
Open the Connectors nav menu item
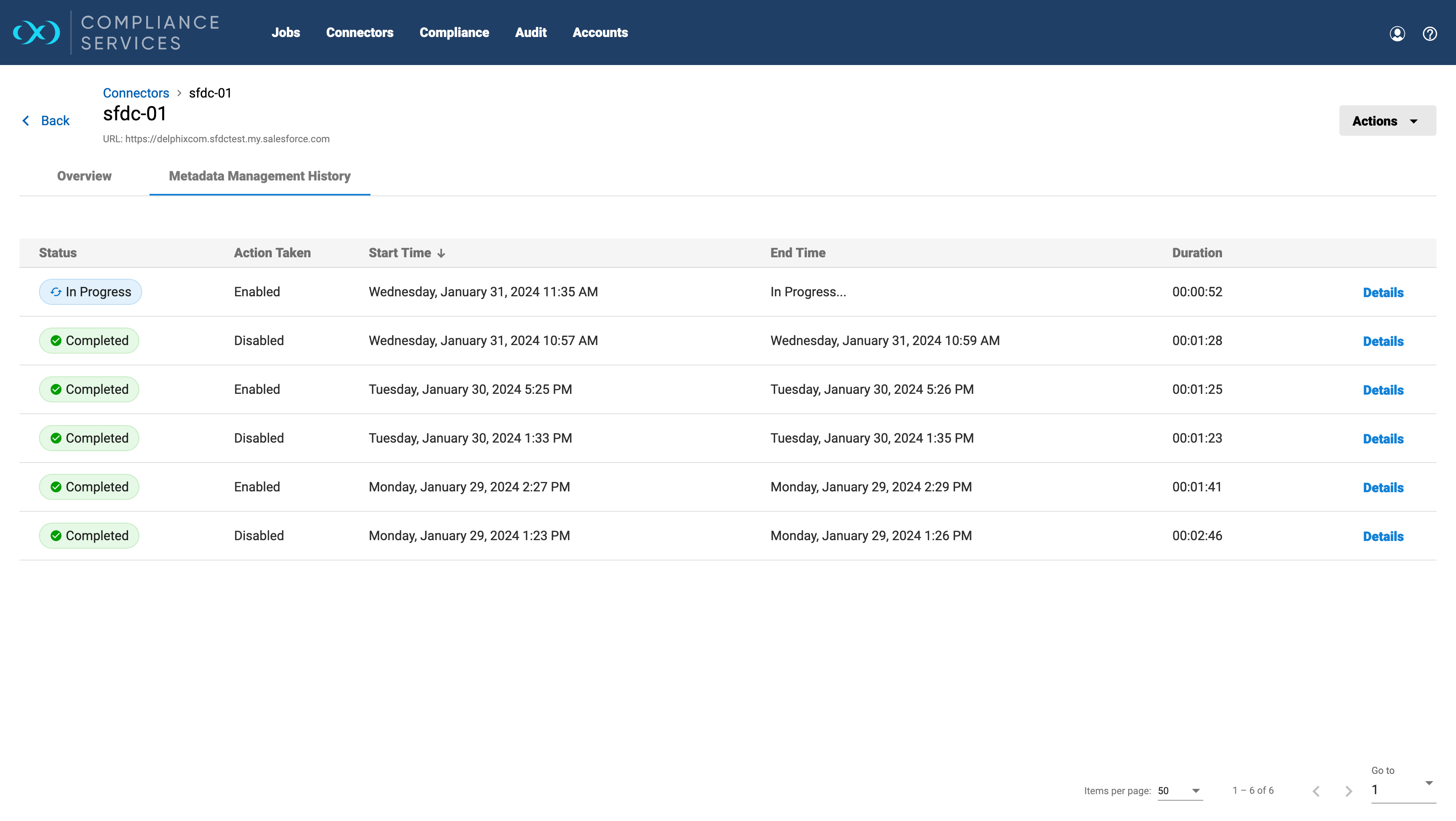pos(360,33)
